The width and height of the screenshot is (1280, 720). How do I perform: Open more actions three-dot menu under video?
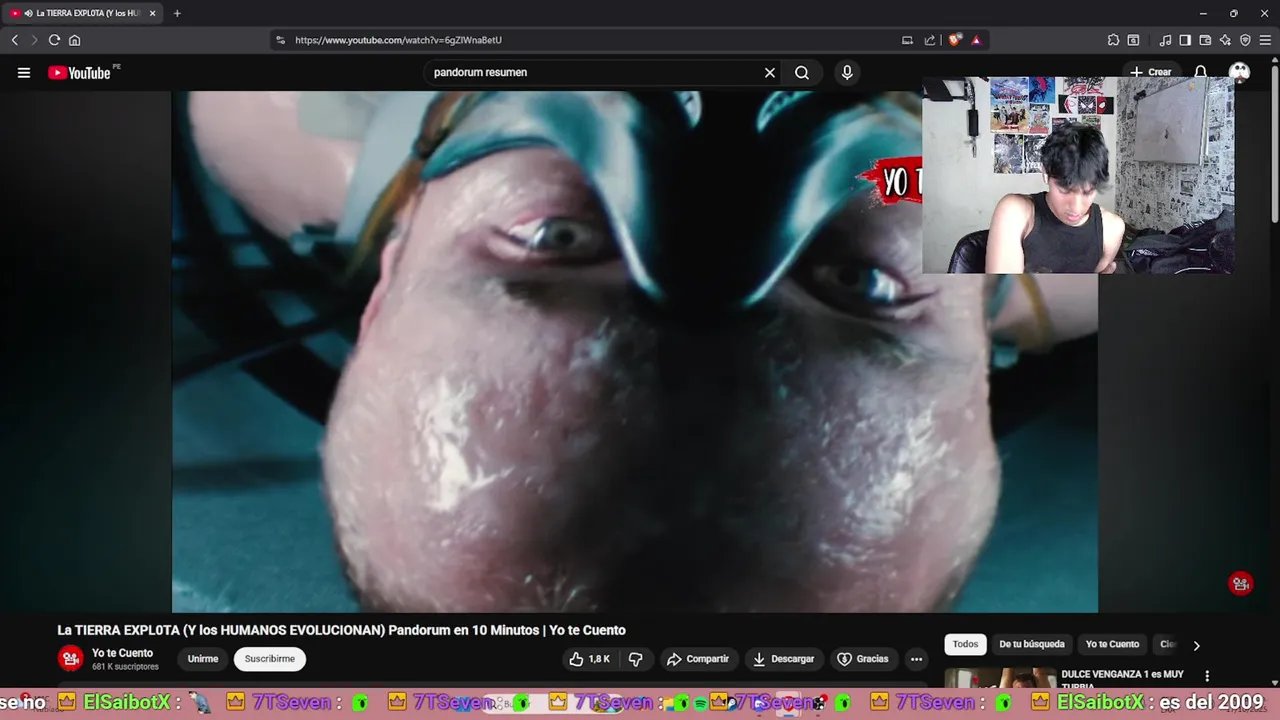[x=916, y=659]
